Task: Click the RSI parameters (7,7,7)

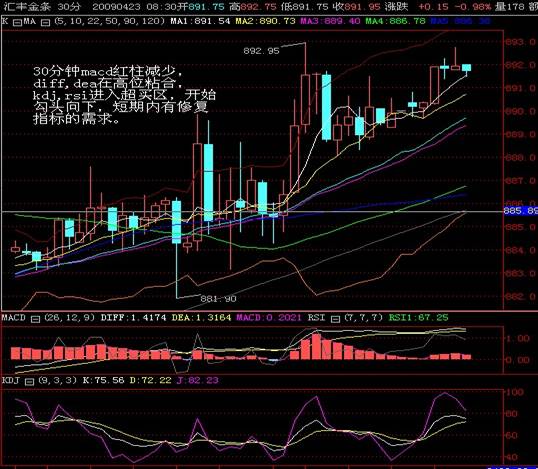Action: [363, 318]
